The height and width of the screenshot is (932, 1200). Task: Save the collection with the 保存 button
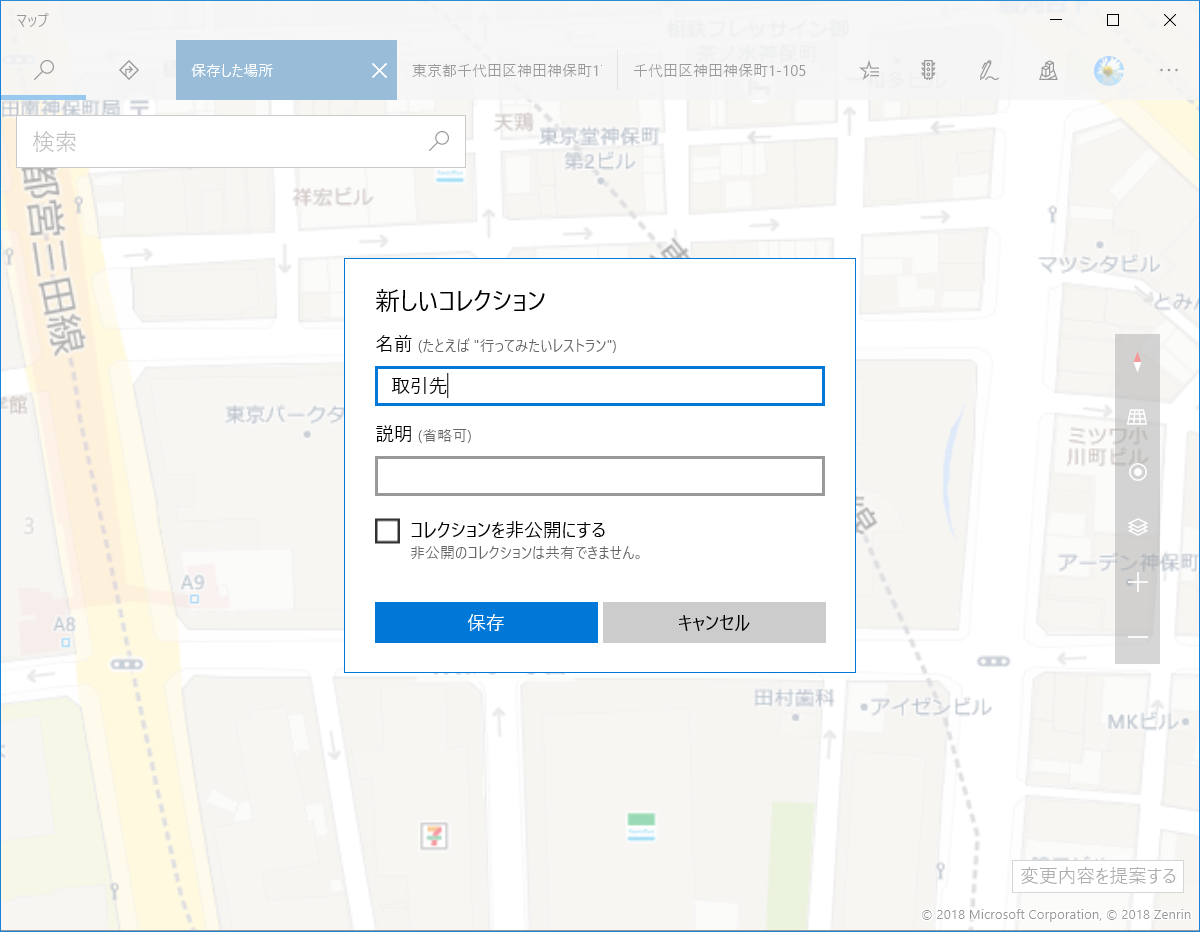(486, 622)
